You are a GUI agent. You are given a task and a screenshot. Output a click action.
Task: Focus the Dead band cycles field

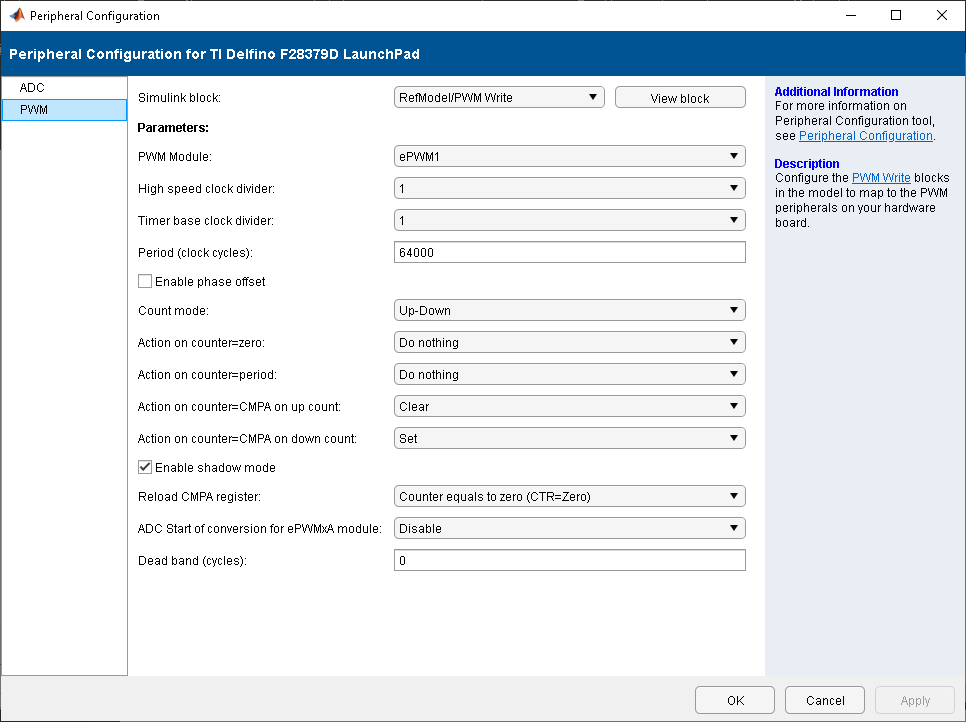pyautogui.click(x=570, y=560)
